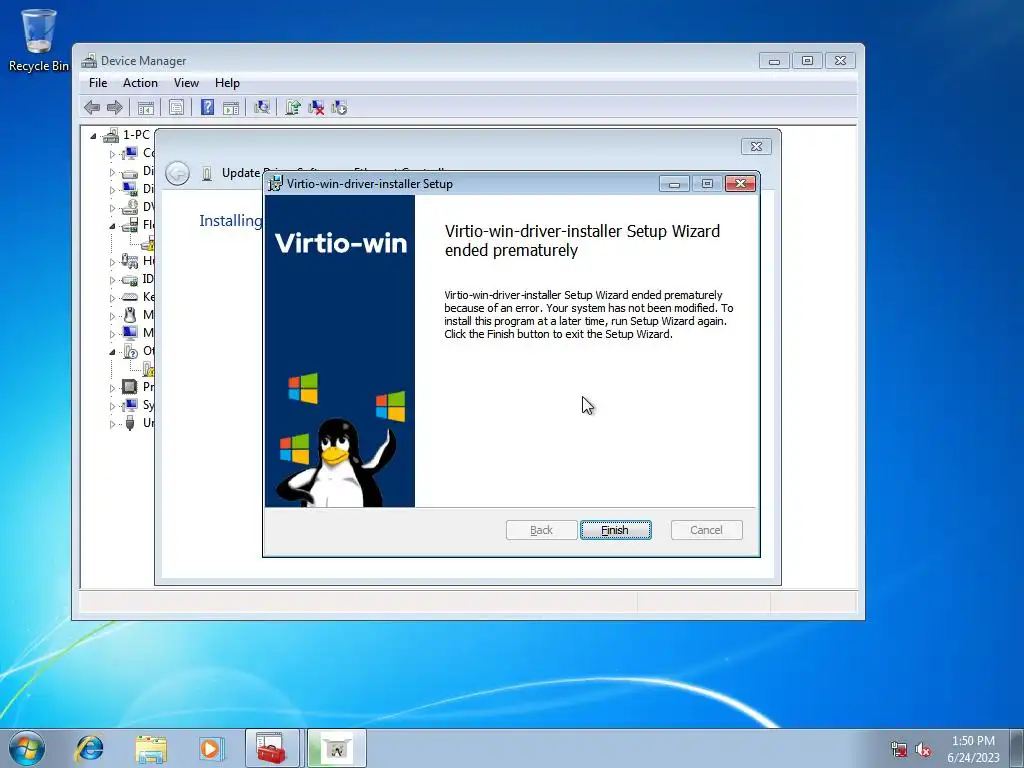
Task: Open Properties via Device Manager toolbar icon
Action: [x=176, y=107]
